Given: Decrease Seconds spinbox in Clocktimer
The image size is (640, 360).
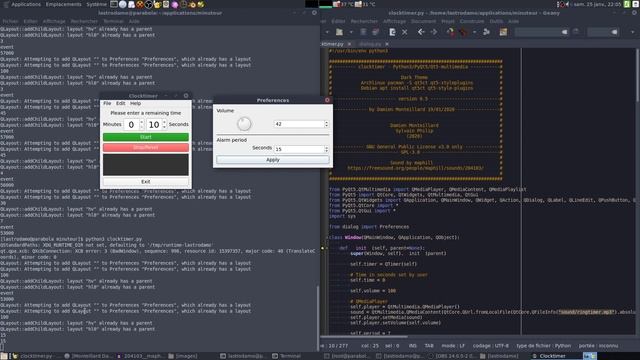Looking at the screenshot, I should 164,127.
